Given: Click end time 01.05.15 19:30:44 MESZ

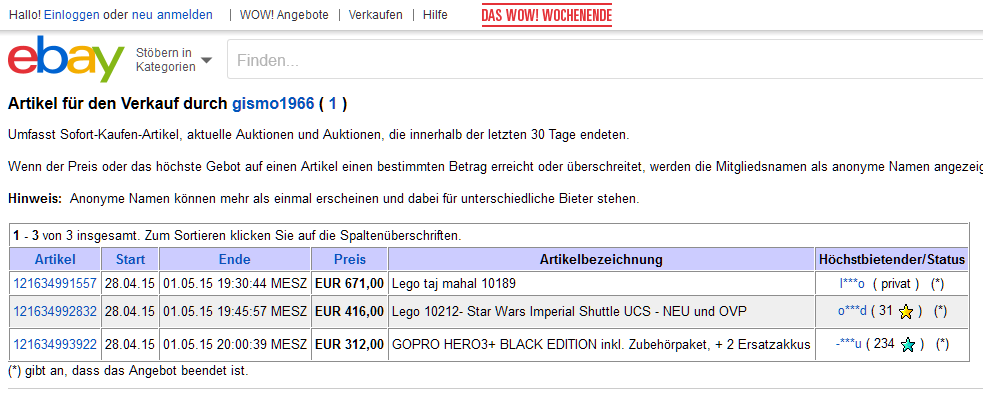Looking at the screenshot, I should tap(235, 284).
